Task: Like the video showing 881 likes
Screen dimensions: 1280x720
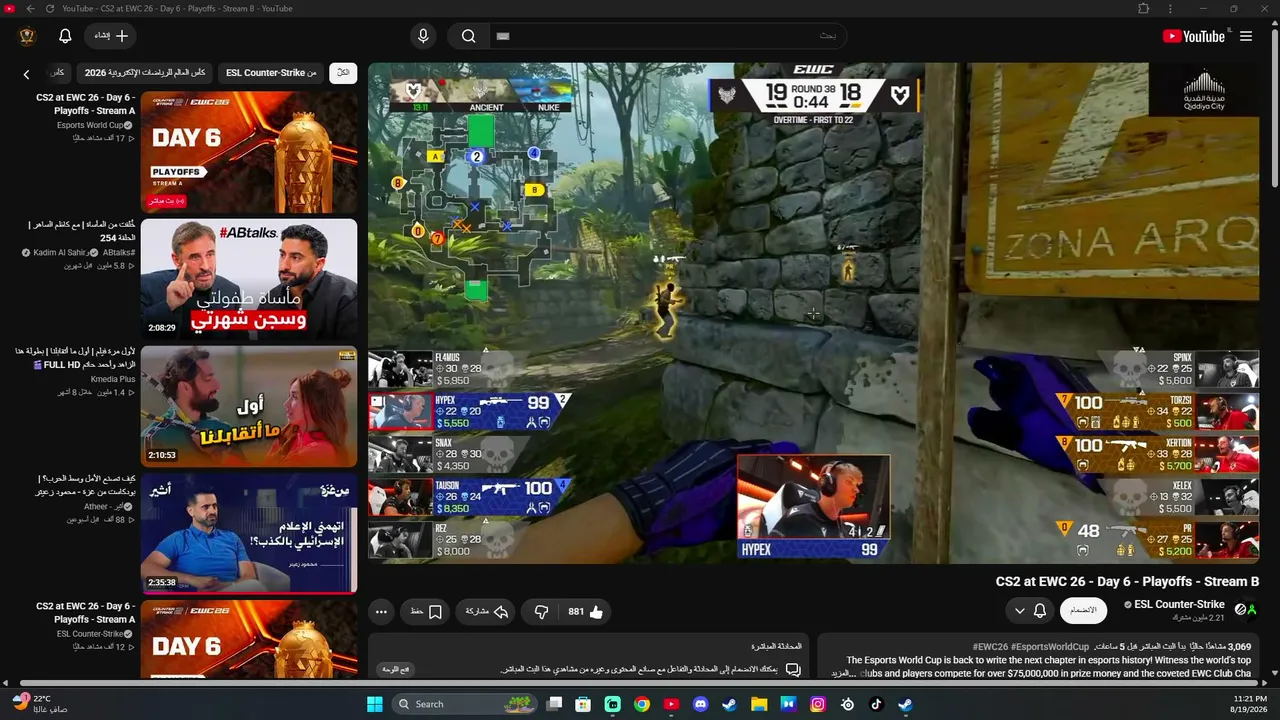Action: pos(585,612)
